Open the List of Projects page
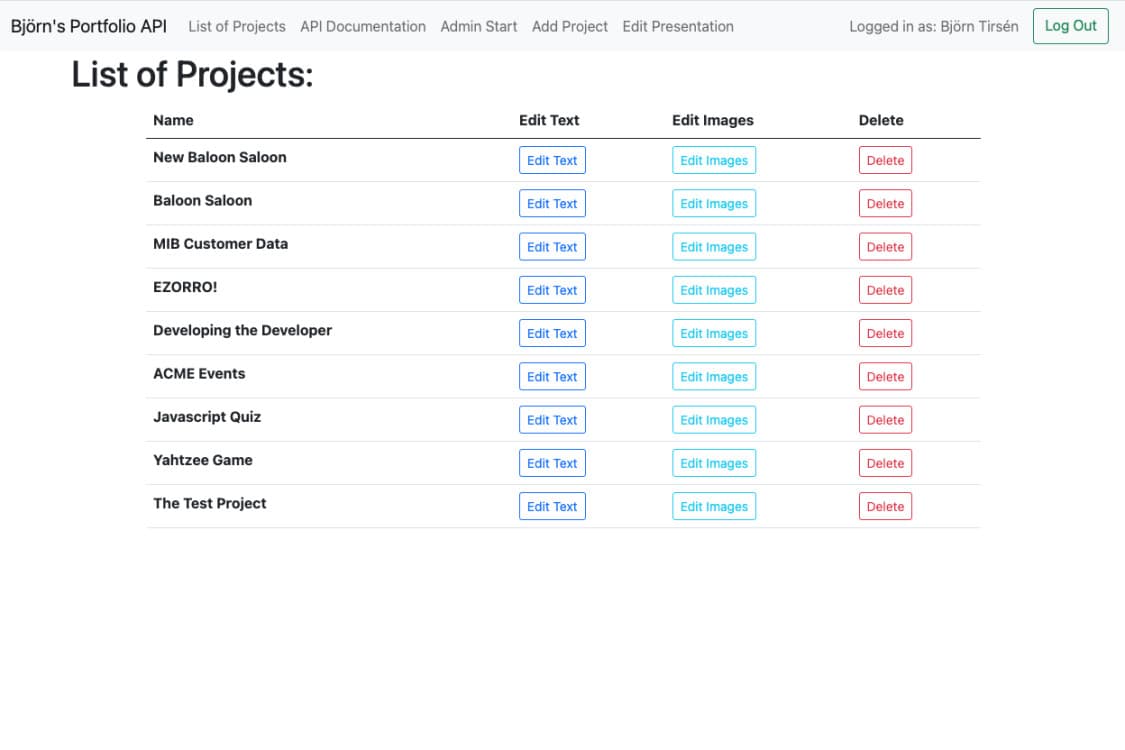The width and height of the screenshot is (1125, 750). tap(236, 26)
